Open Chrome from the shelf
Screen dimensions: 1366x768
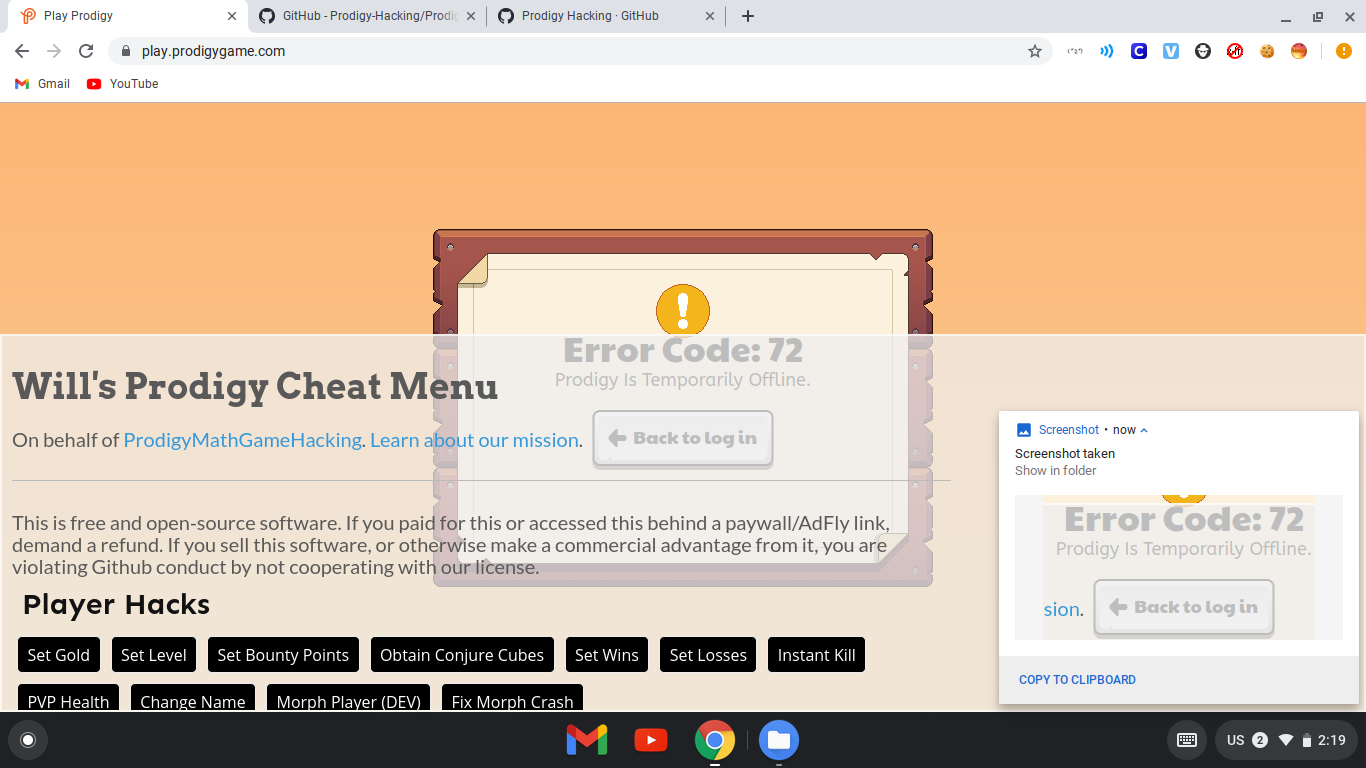[x=715, y=740]
